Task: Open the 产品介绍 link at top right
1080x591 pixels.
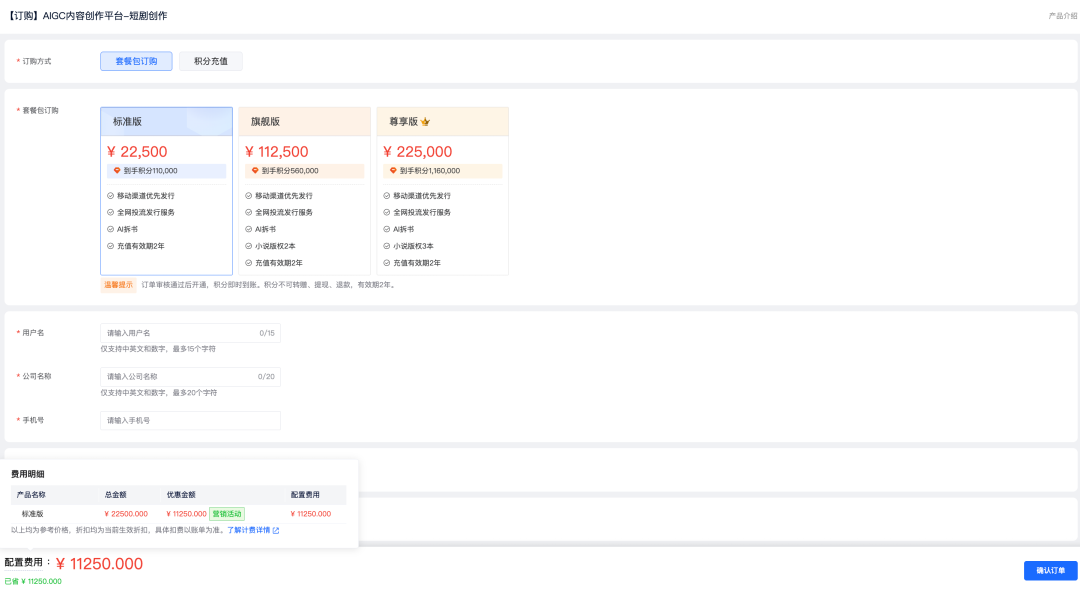Action: (1063, 16)
